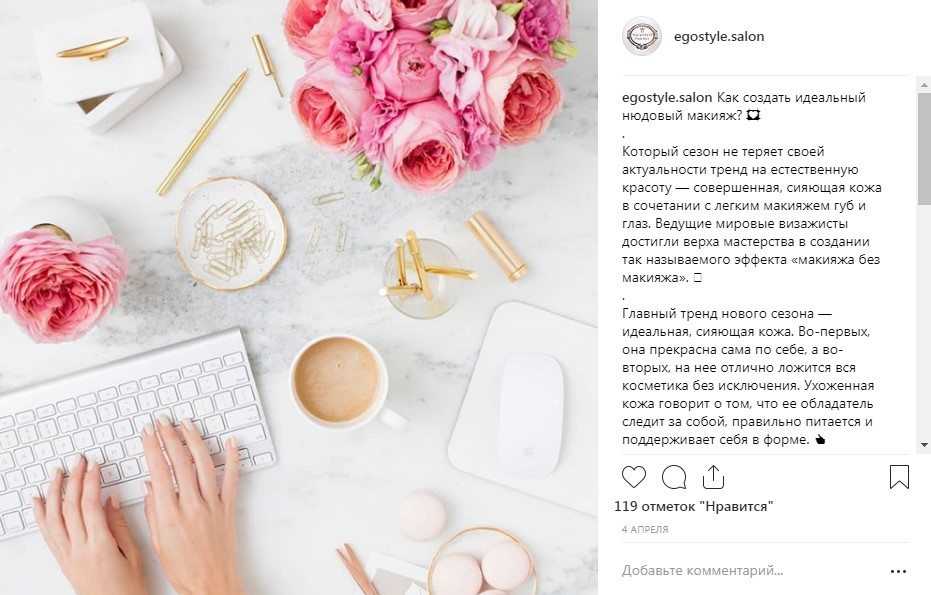
Task: Like the post with the heart icon
Action: point(634,477)
